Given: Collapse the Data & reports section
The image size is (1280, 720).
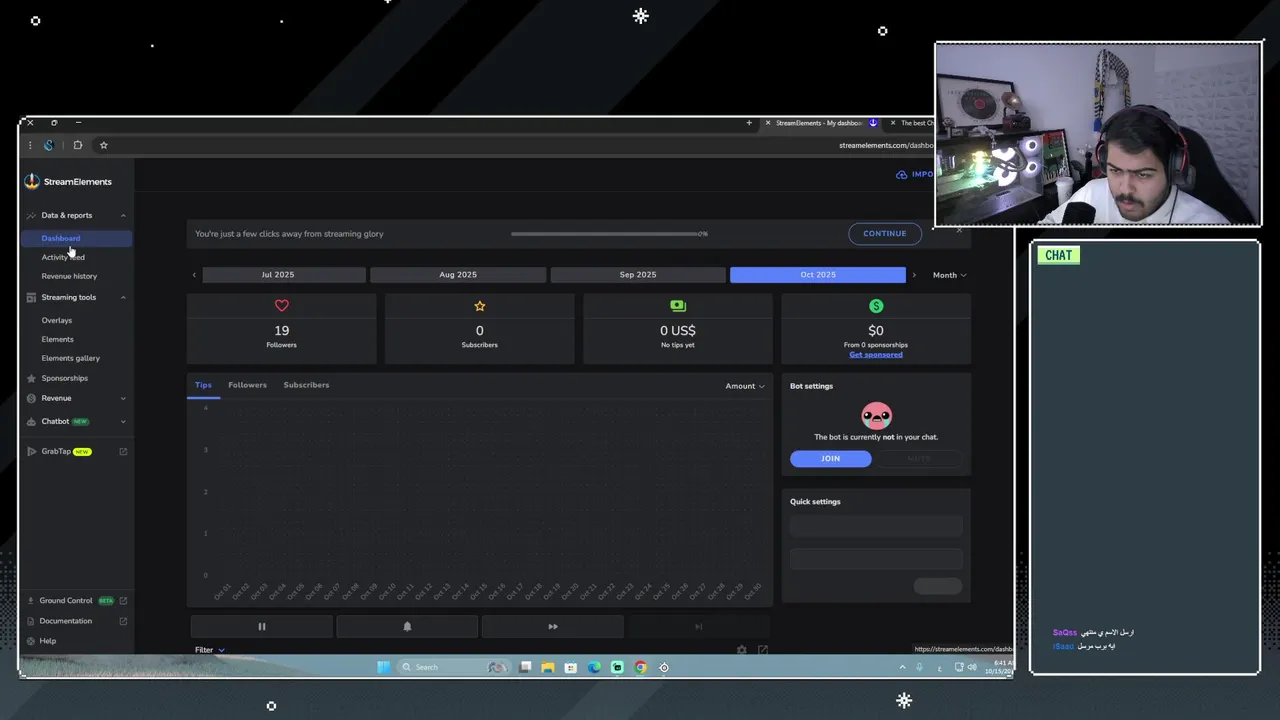Looking at the screenshot, I should coord(123,215).
